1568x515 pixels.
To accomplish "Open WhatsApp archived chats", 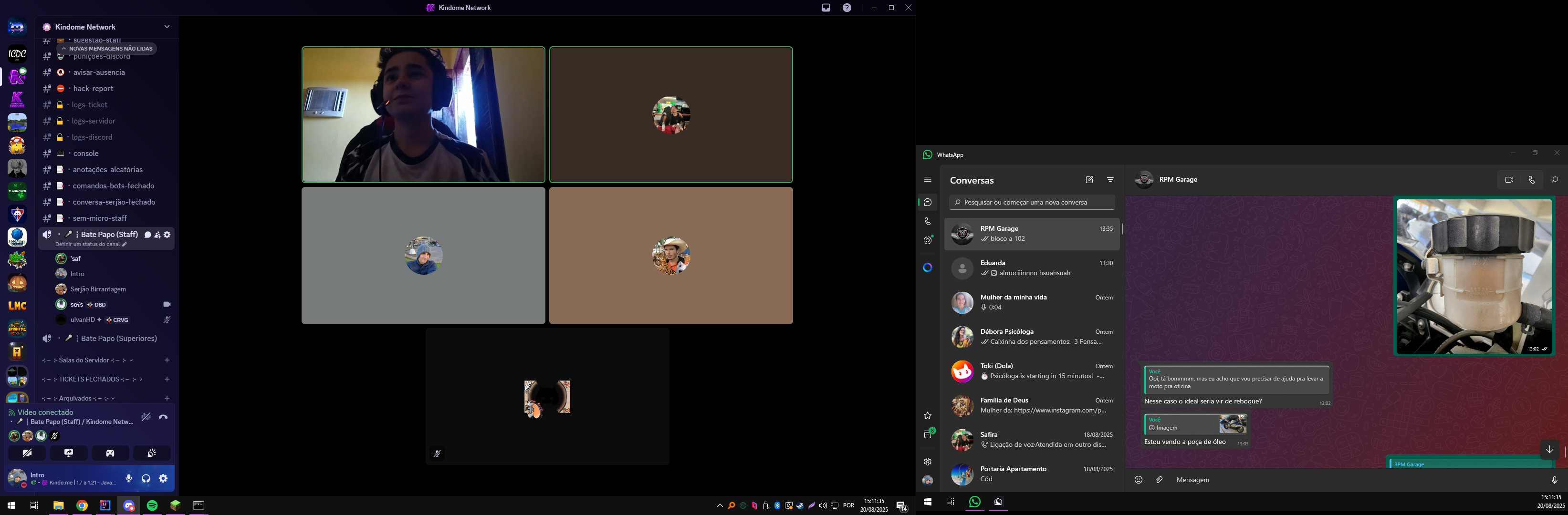I will click(927, 434).
